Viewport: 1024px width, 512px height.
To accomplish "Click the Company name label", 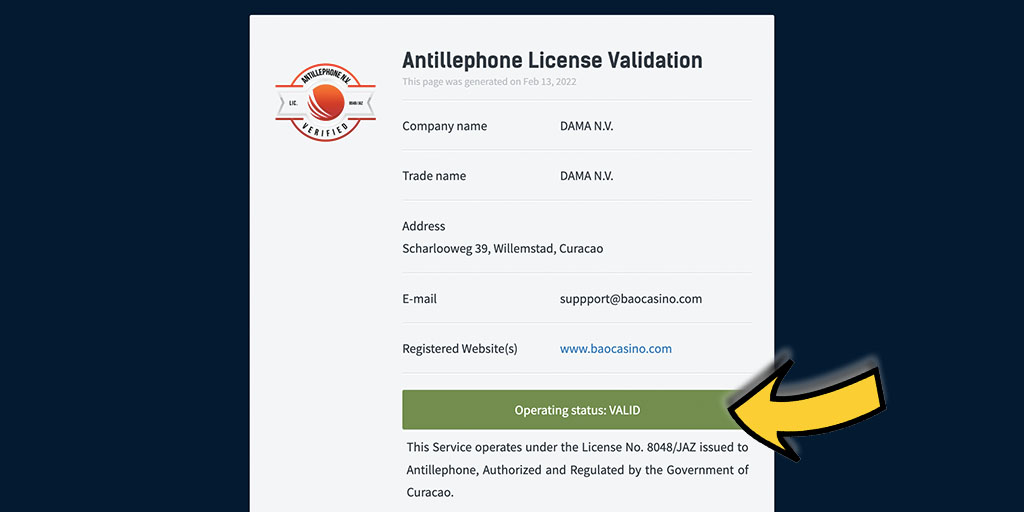I will pos(445,126).
